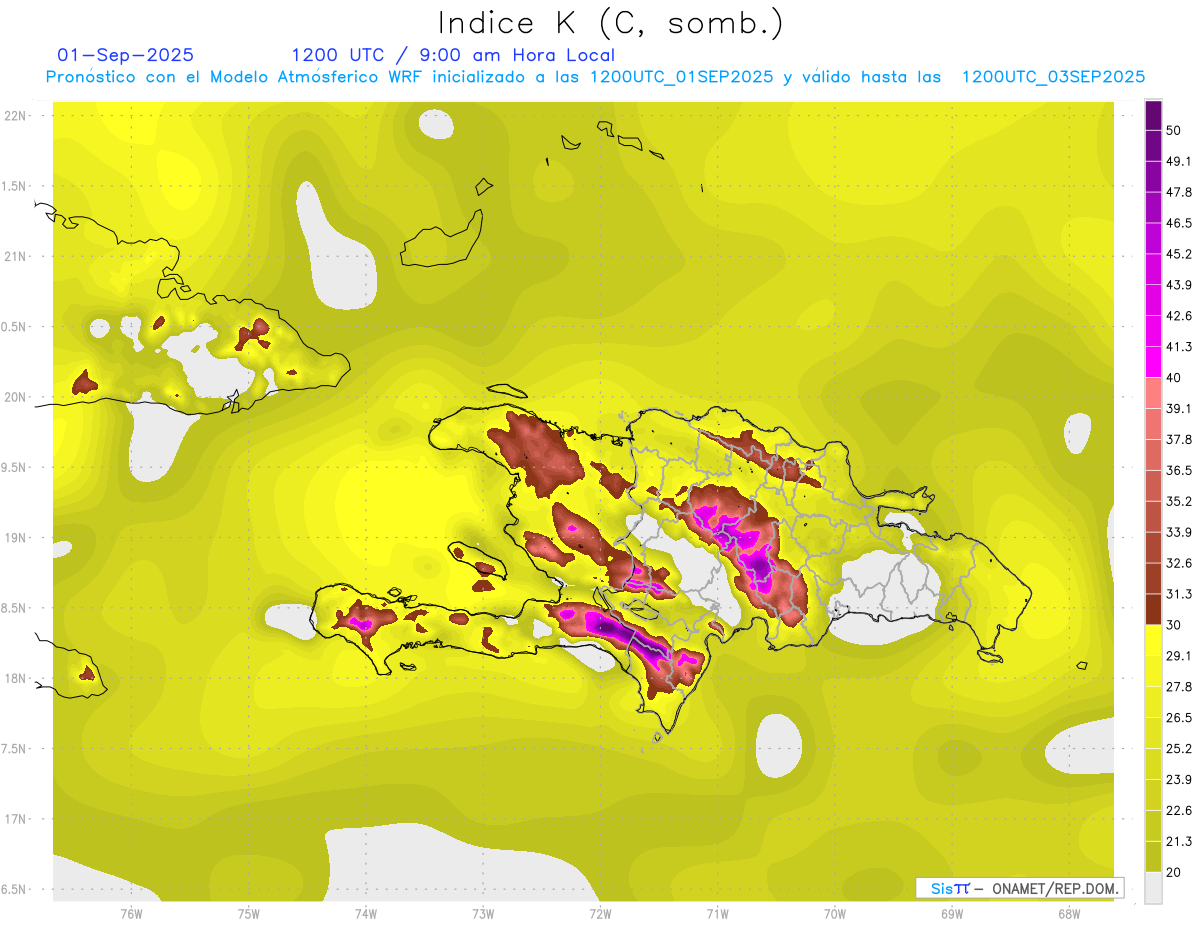This screenshot has width=1200, height=927.
Task: Click the 01-Sep-2025 date label
Action: point(126,54)
